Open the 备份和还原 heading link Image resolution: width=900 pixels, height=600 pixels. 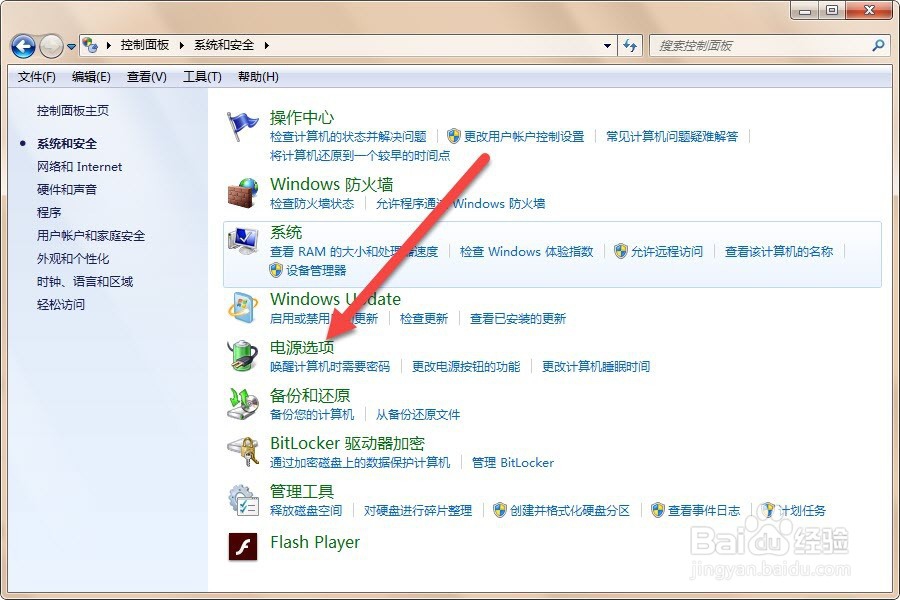(x=310, y=395)
